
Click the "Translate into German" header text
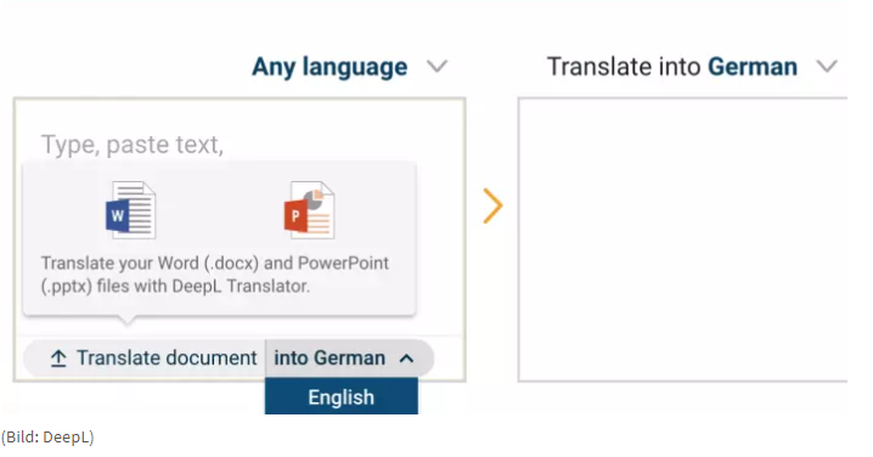coord(672,68)
